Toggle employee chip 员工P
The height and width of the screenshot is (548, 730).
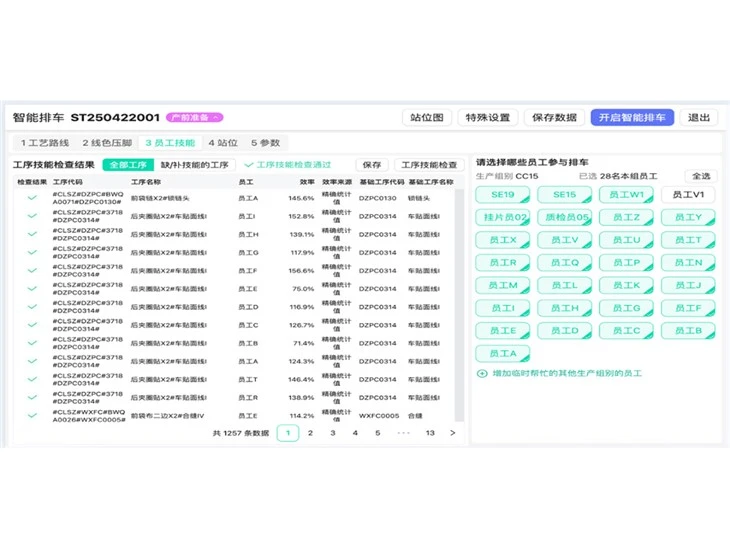(x=626, y=263)
